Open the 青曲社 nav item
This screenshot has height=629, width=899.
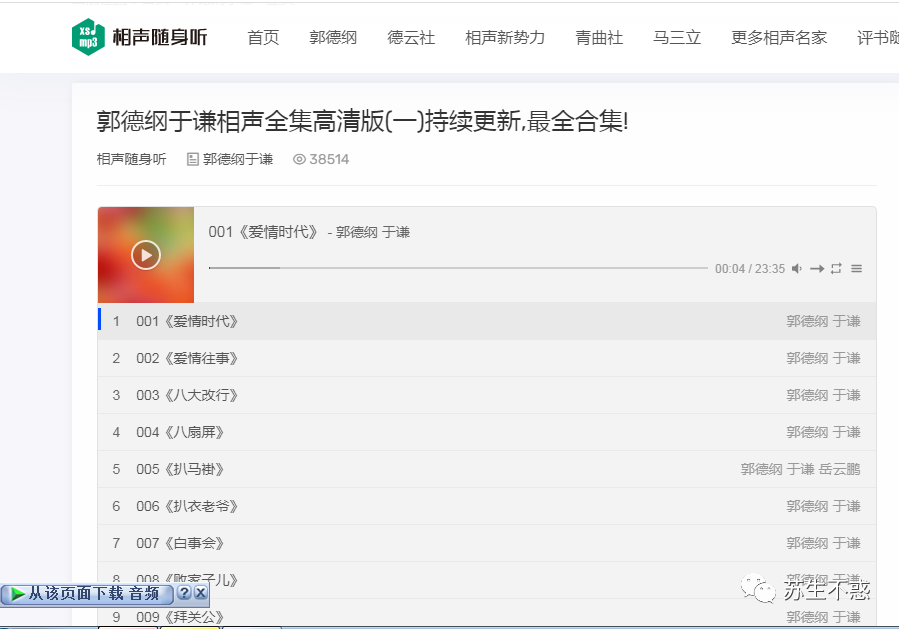coord(599,37)
